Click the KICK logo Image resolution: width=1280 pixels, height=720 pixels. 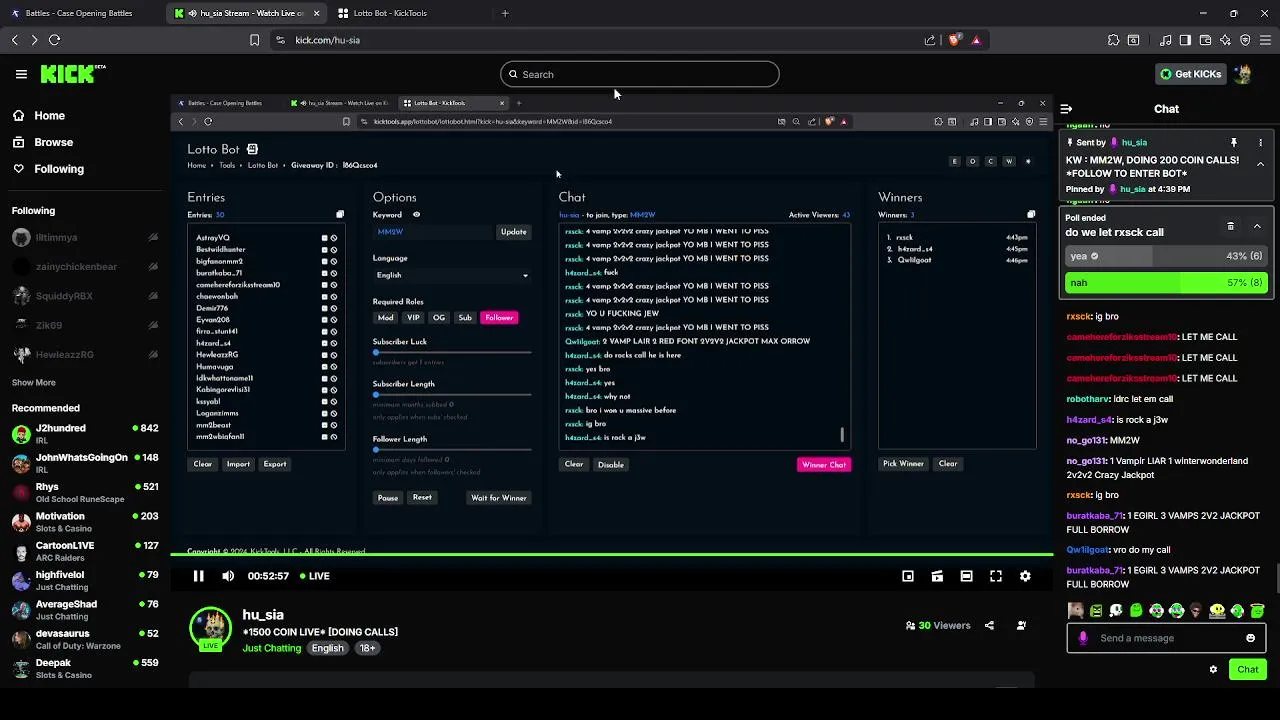tap(72, 74)
